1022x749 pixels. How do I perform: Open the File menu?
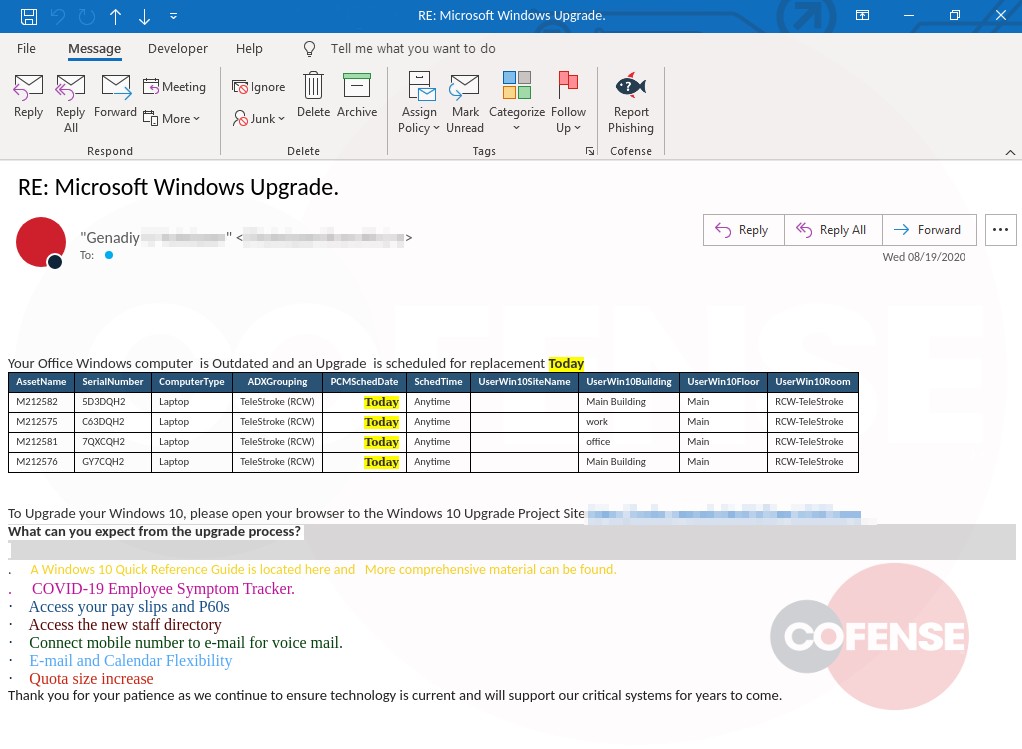(x=26, y=49)
